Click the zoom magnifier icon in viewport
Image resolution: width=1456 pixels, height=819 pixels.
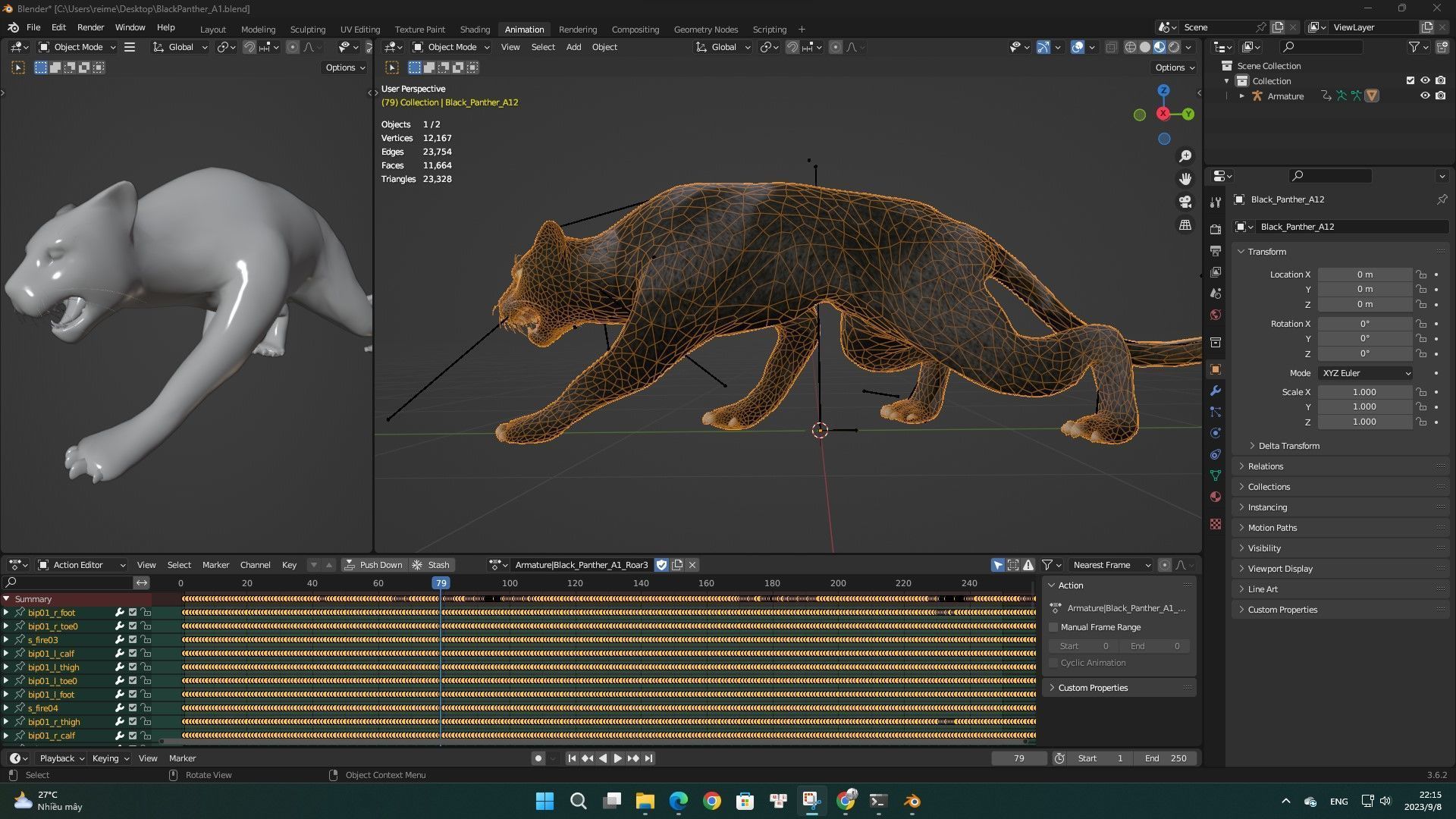(x=1185, y=156)
